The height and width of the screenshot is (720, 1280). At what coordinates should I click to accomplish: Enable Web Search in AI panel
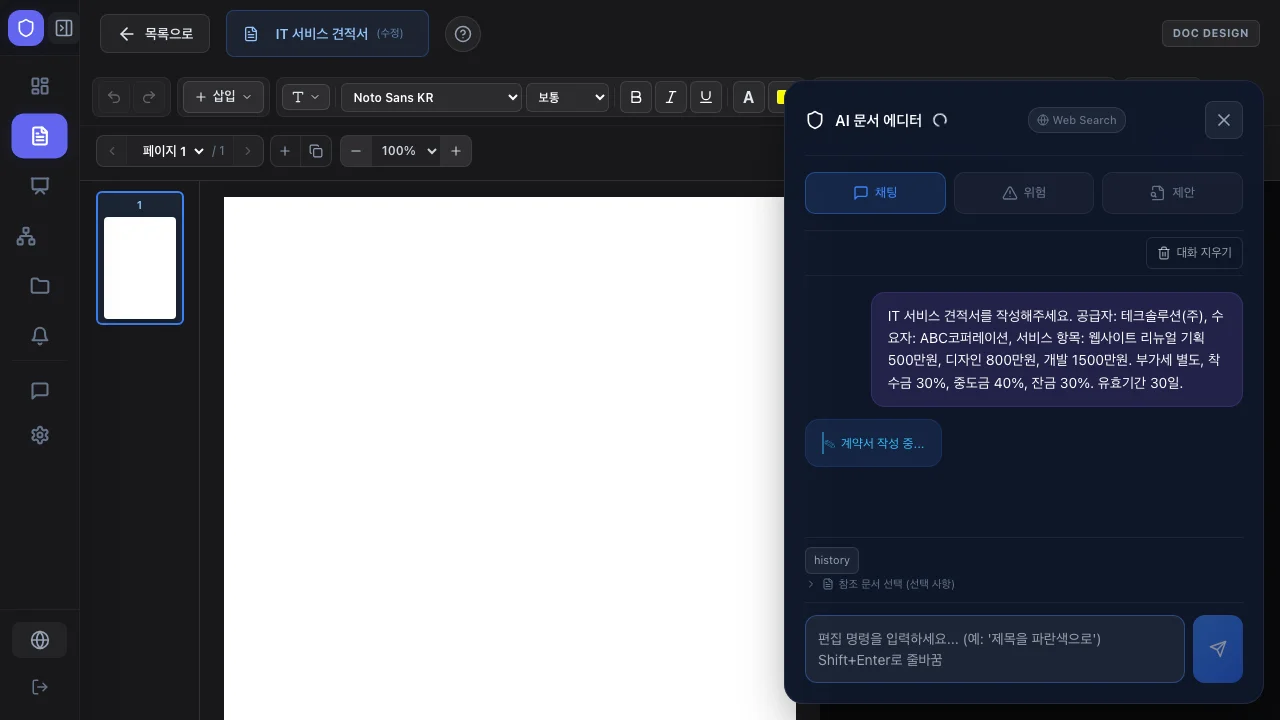point(1077,120)
